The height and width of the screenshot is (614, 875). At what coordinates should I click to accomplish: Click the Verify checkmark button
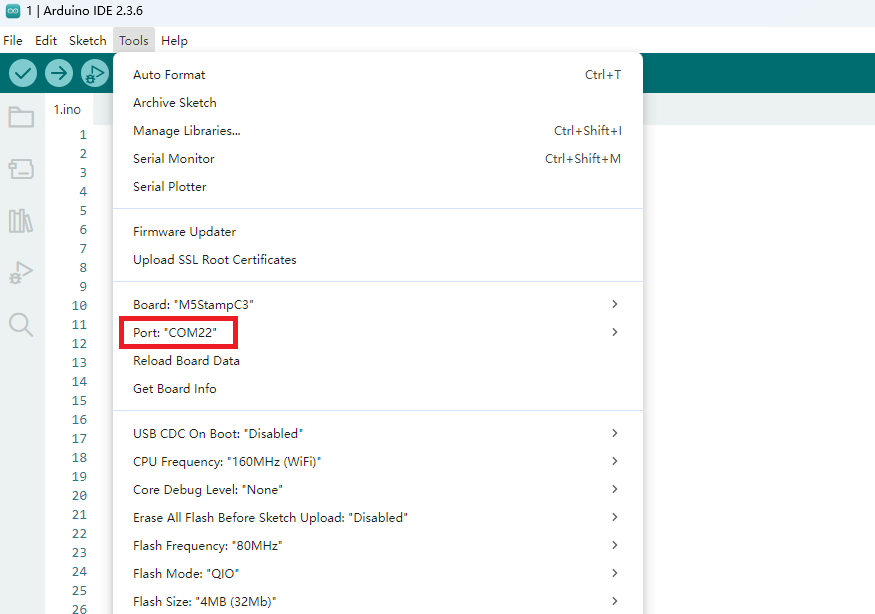tap(23, 73)
